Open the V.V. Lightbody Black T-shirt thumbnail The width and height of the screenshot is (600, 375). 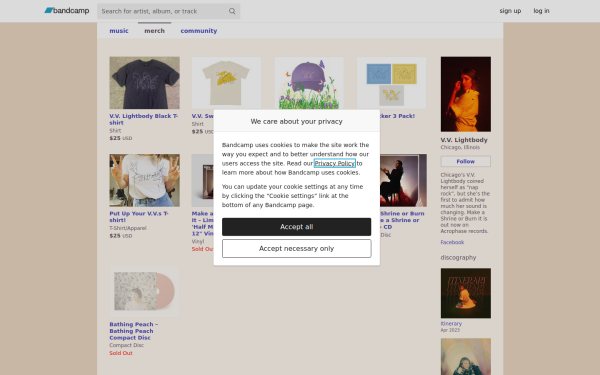pos(145,83)
